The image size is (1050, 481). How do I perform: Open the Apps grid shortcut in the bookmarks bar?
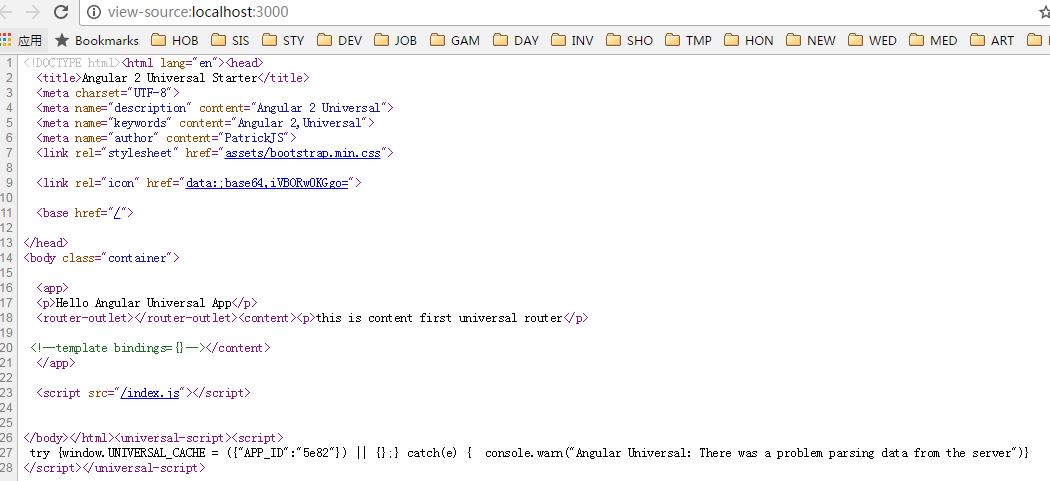(23, 40)
